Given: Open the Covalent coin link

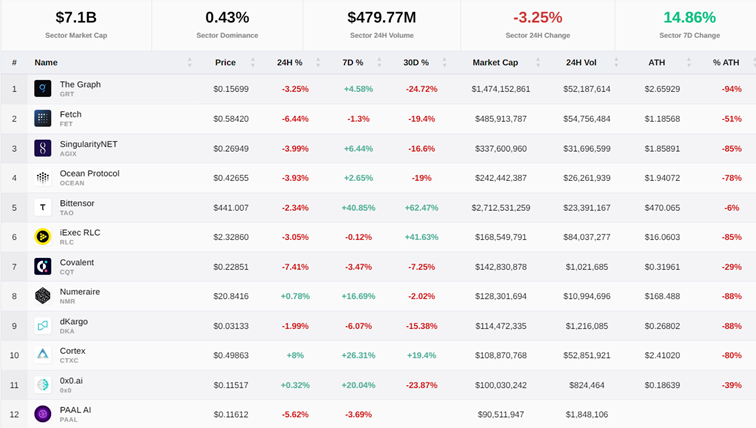Looking at the screenshot, I should click(77, 262).
